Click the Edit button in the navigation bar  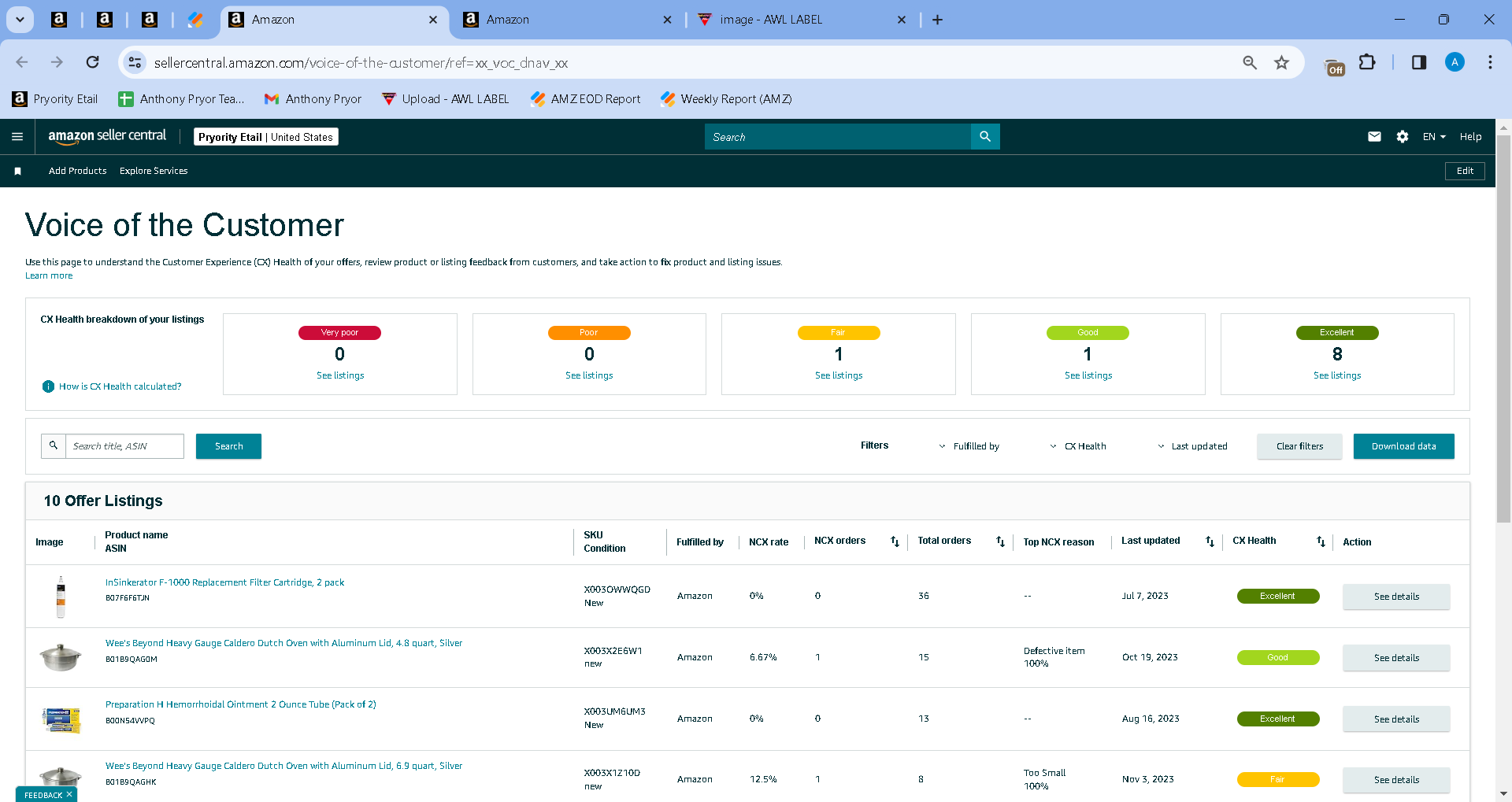(x=1465, y=171)
